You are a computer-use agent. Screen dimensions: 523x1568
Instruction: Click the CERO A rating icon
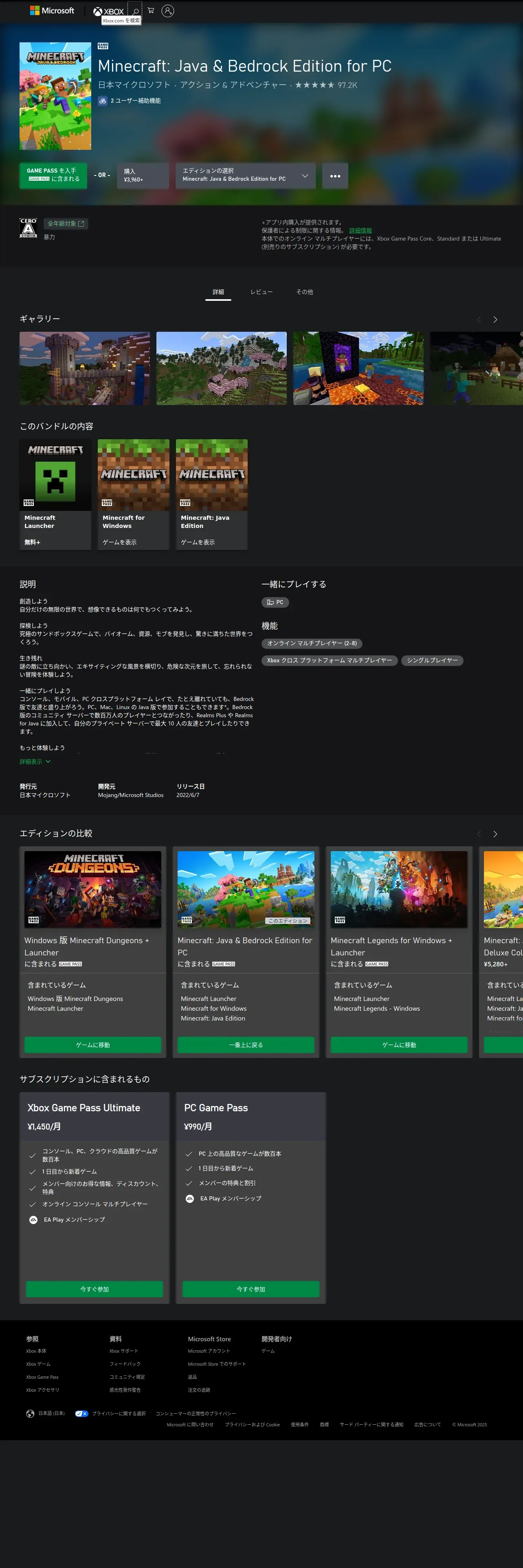coord(28,228)
